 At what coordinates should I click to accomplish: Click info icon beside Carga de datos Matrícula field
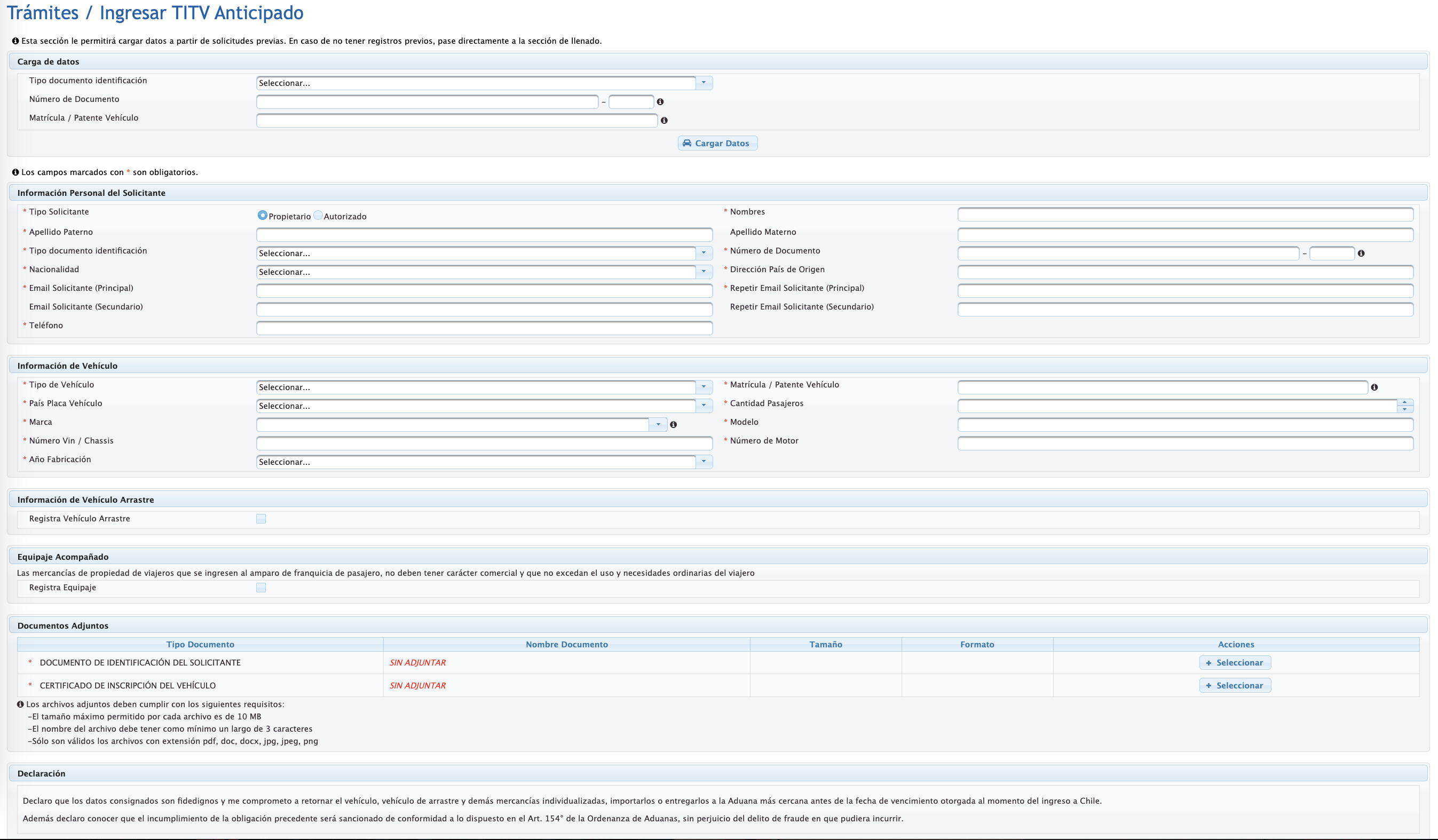[663, 121]
